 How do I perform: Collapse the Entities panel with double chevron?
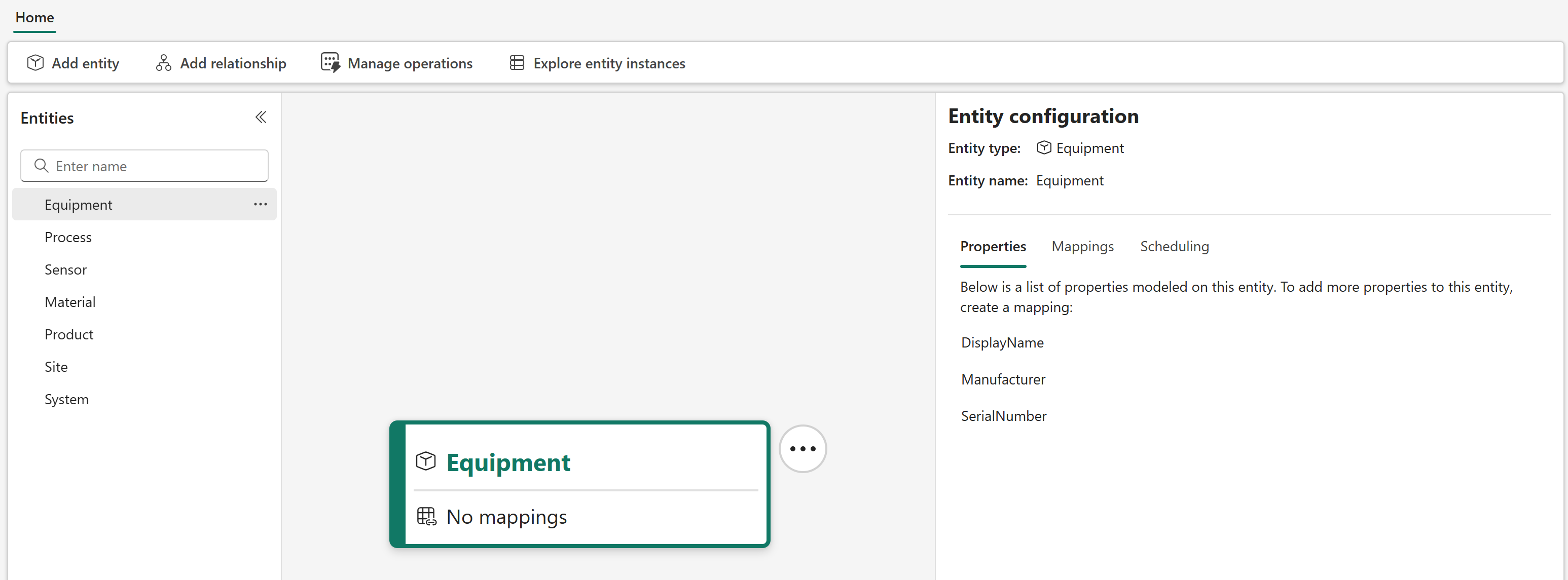261,117
